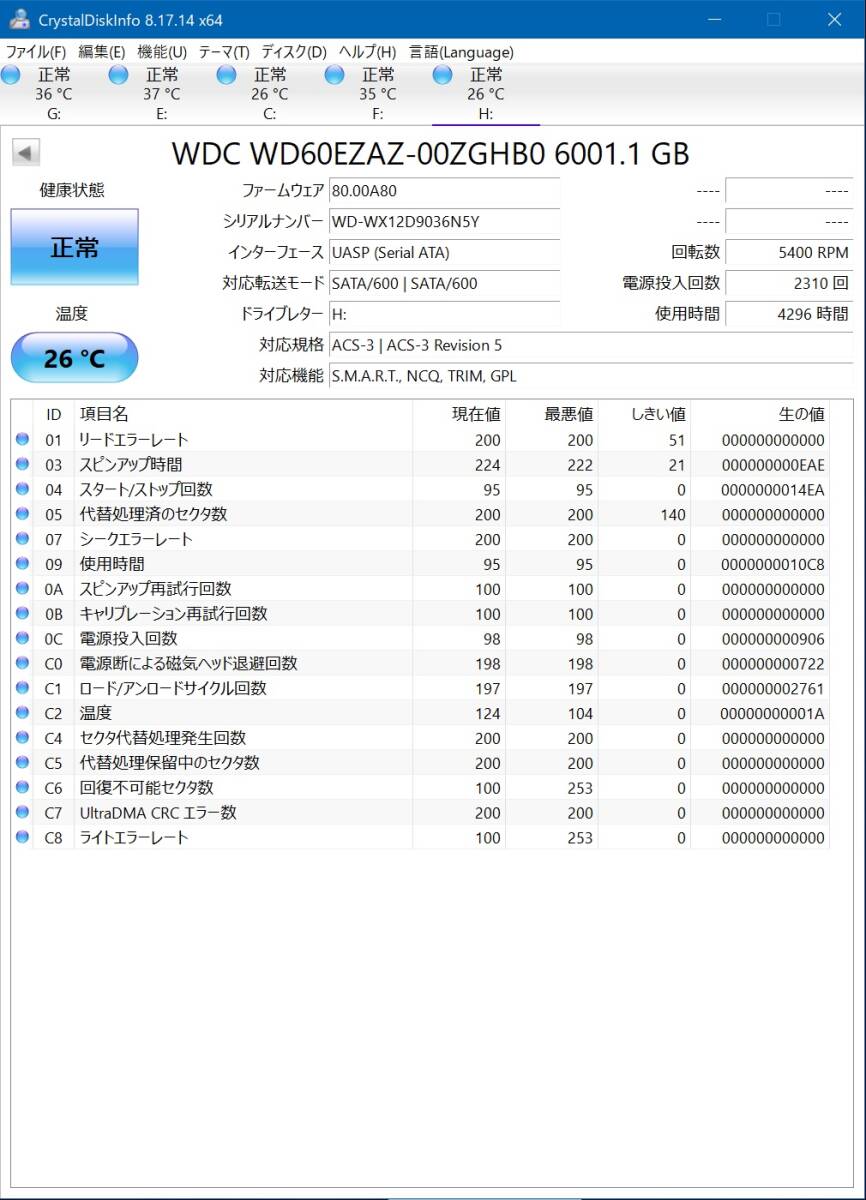This screenshot has height=1200, width=866.
Task: Click the 正常 health status button
Action: (x=74, y=247)
